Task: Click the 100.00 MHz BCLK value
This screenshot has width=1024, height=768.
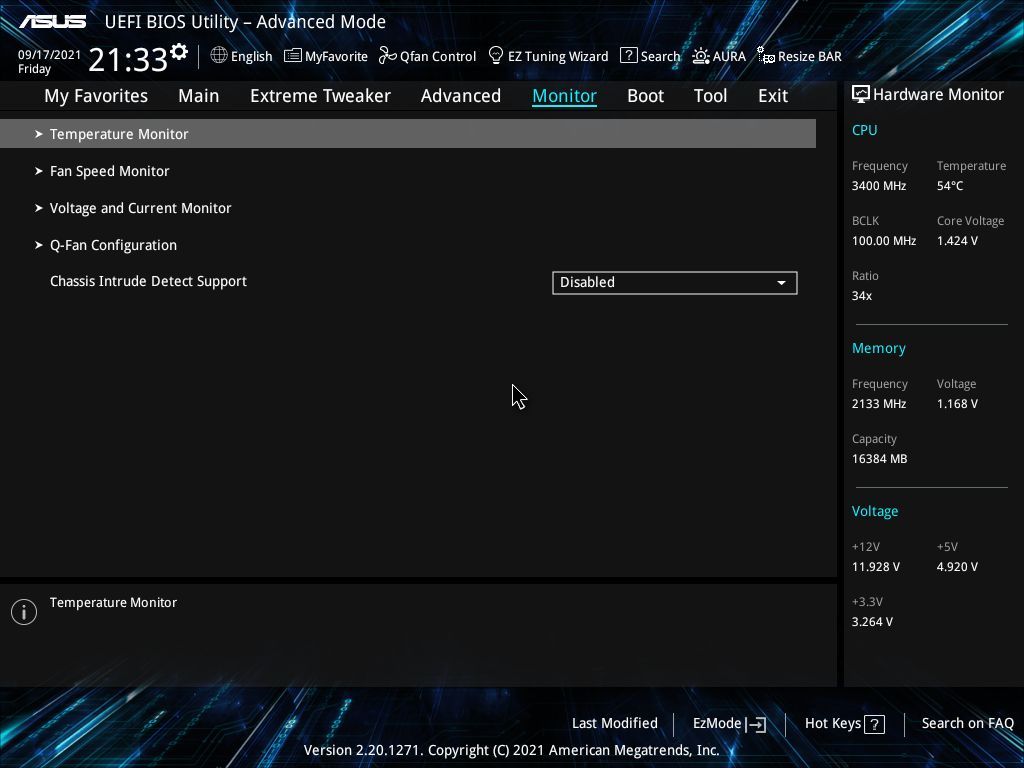Action: pyautogui.click(x=884, y=241)
